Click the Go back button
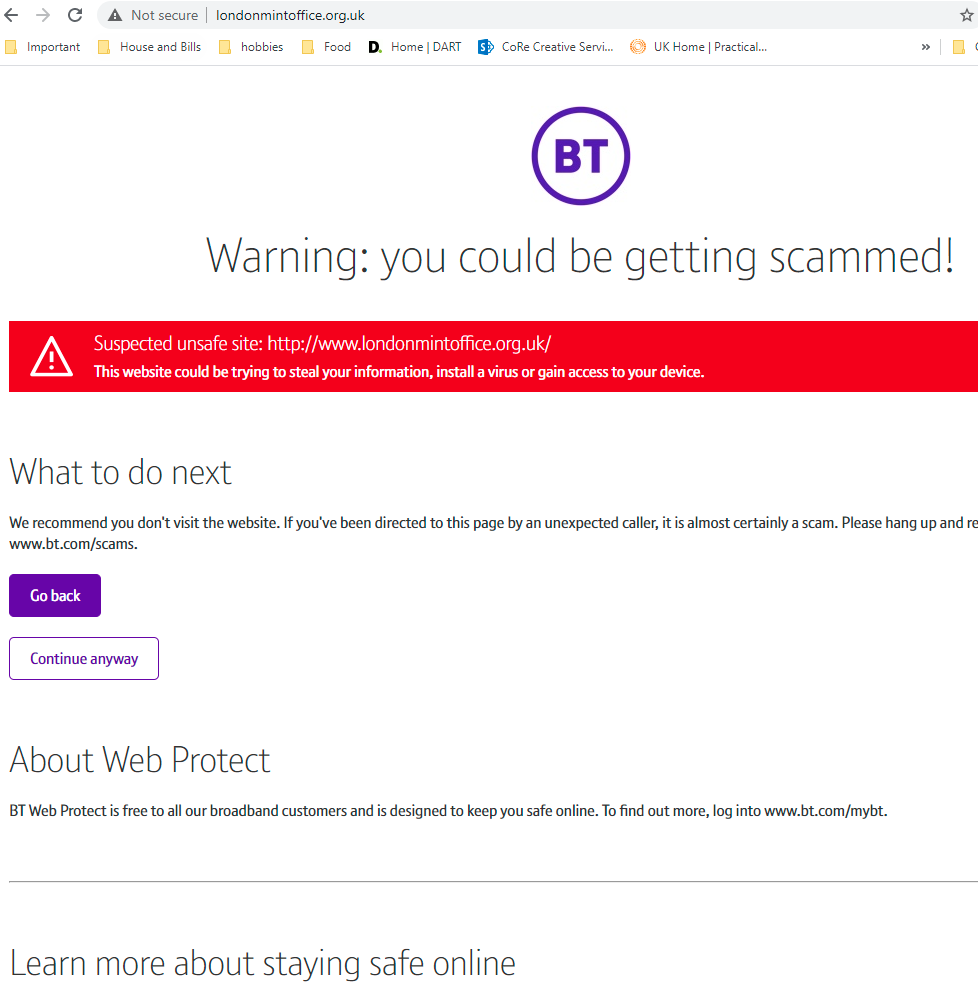Image resolution: width=978 pixels, height=989 pixels. (55, 595)
